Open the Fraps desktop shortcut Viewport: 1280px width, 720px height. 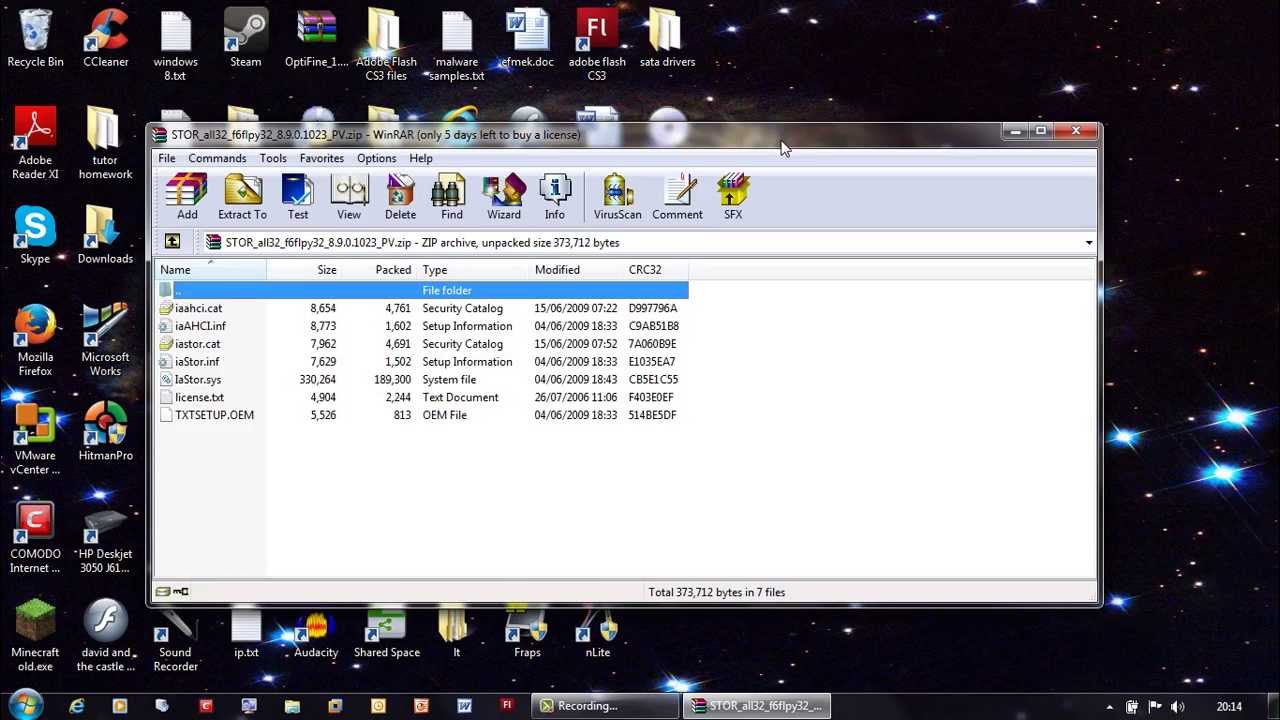(x=527, y=635)
